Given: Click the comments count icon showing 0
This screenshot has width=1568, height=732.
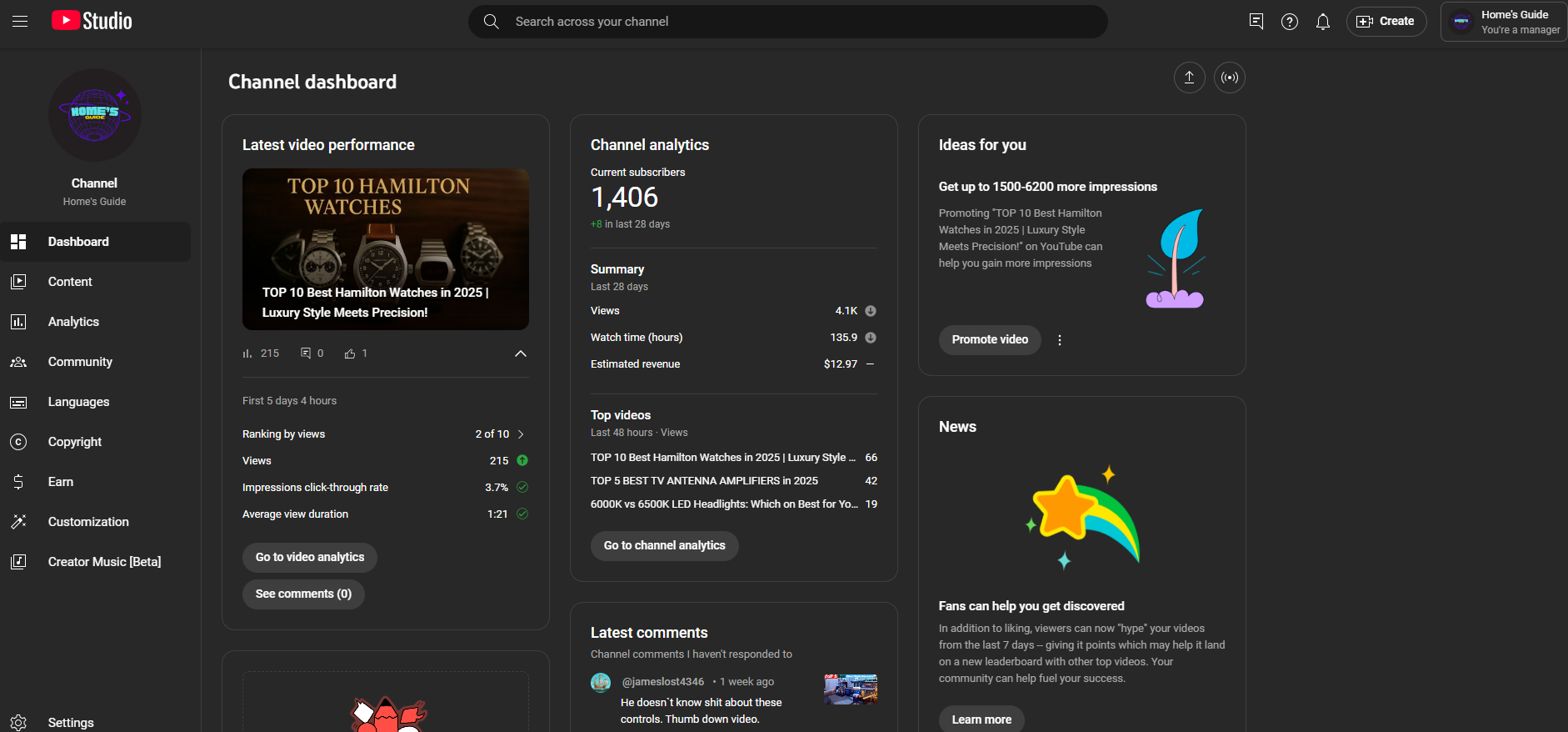Looking at the screenshot, I should 306,353.
